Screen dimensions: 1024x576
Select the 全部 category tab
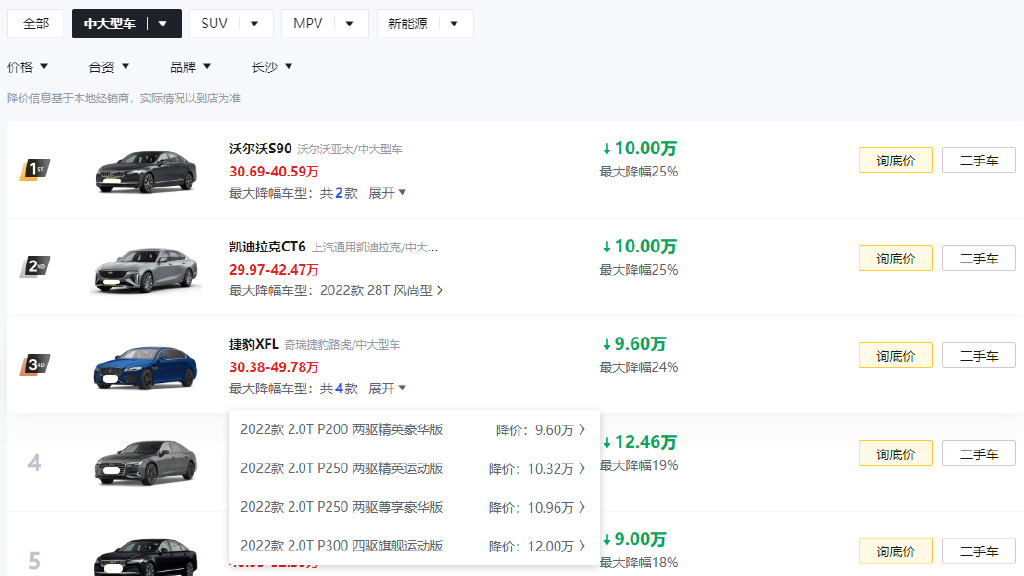click(x=35, y=24)
